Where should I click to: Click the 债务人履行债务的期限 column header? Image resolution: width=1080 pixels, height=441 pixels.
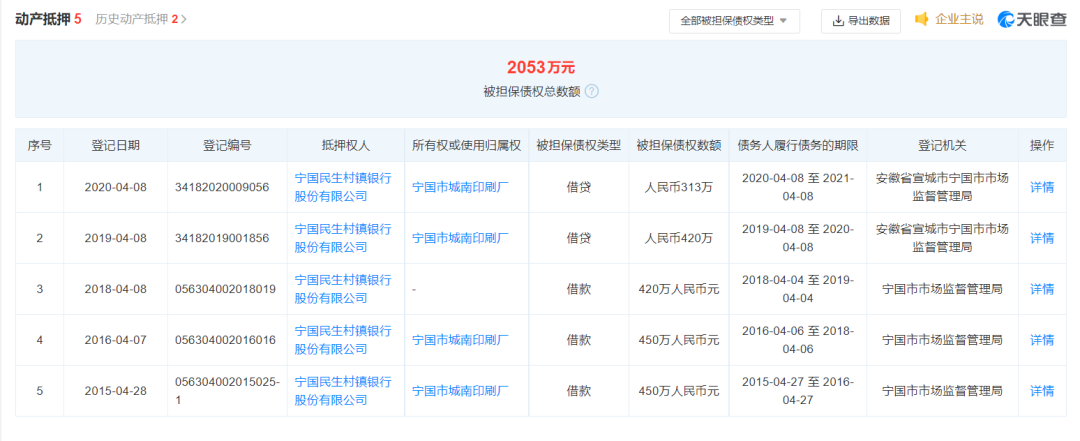coord(798,146)
